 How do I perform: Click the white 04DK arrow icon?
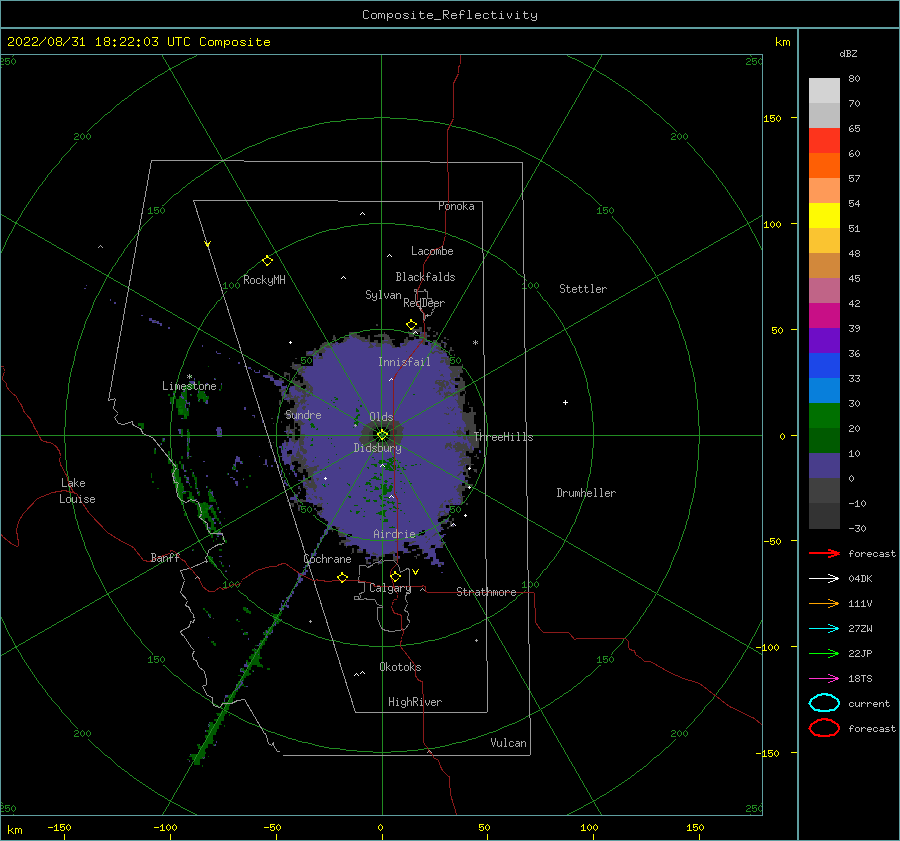click(824, 578)
